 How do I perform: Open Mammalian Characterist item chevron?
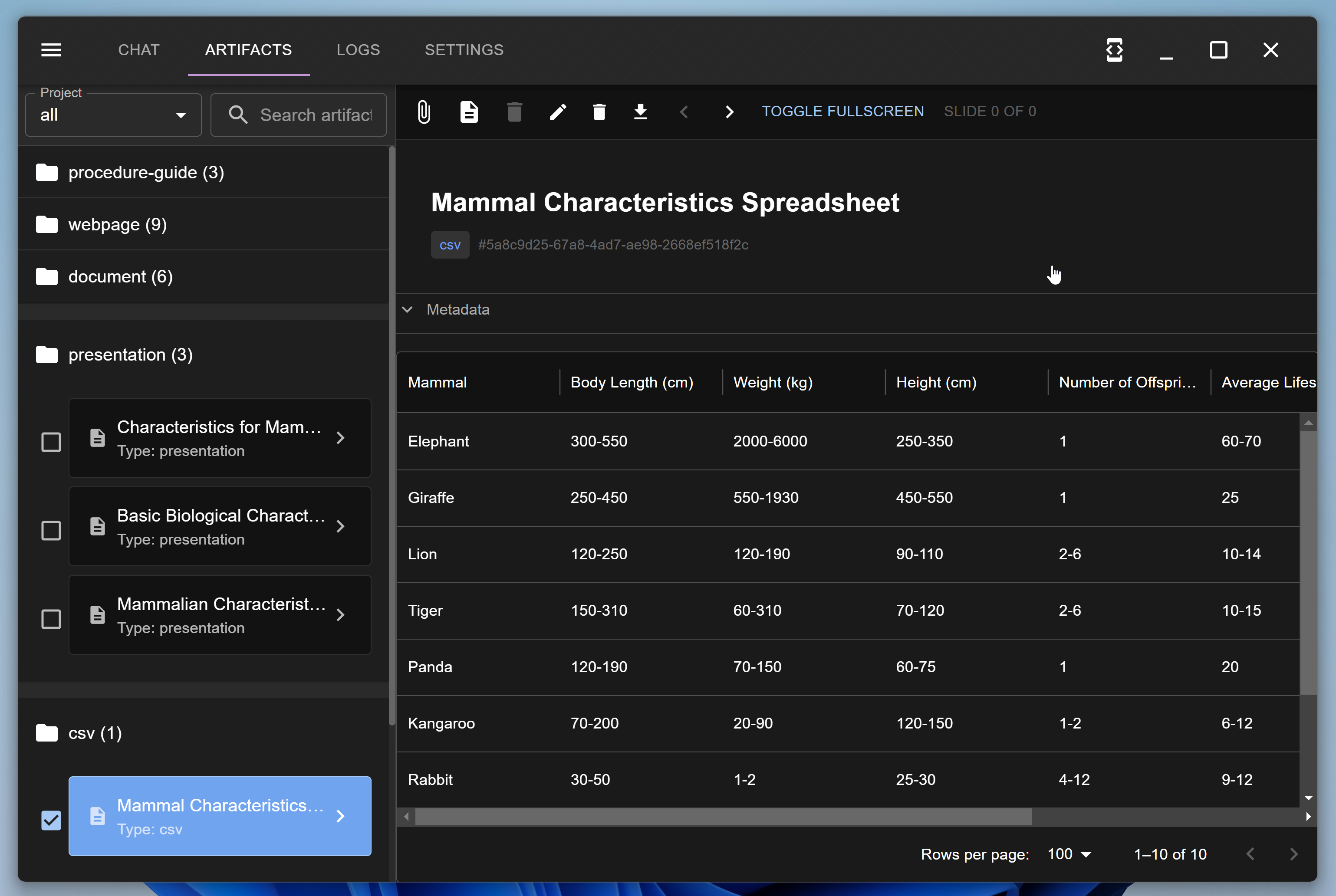point(340,615)
